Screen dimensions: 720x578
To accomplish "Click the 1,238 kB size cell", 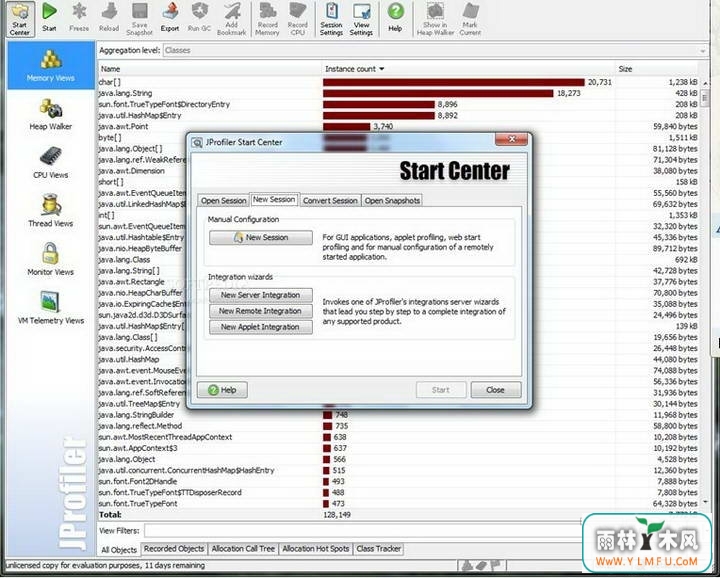I will pos(683,82).
